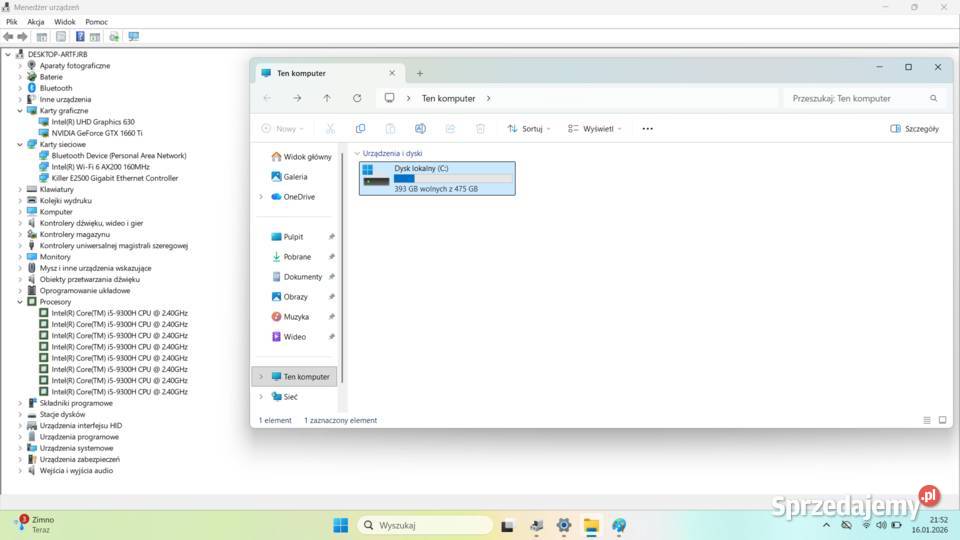Select the Ten komputer tab

tap(328, 73)
